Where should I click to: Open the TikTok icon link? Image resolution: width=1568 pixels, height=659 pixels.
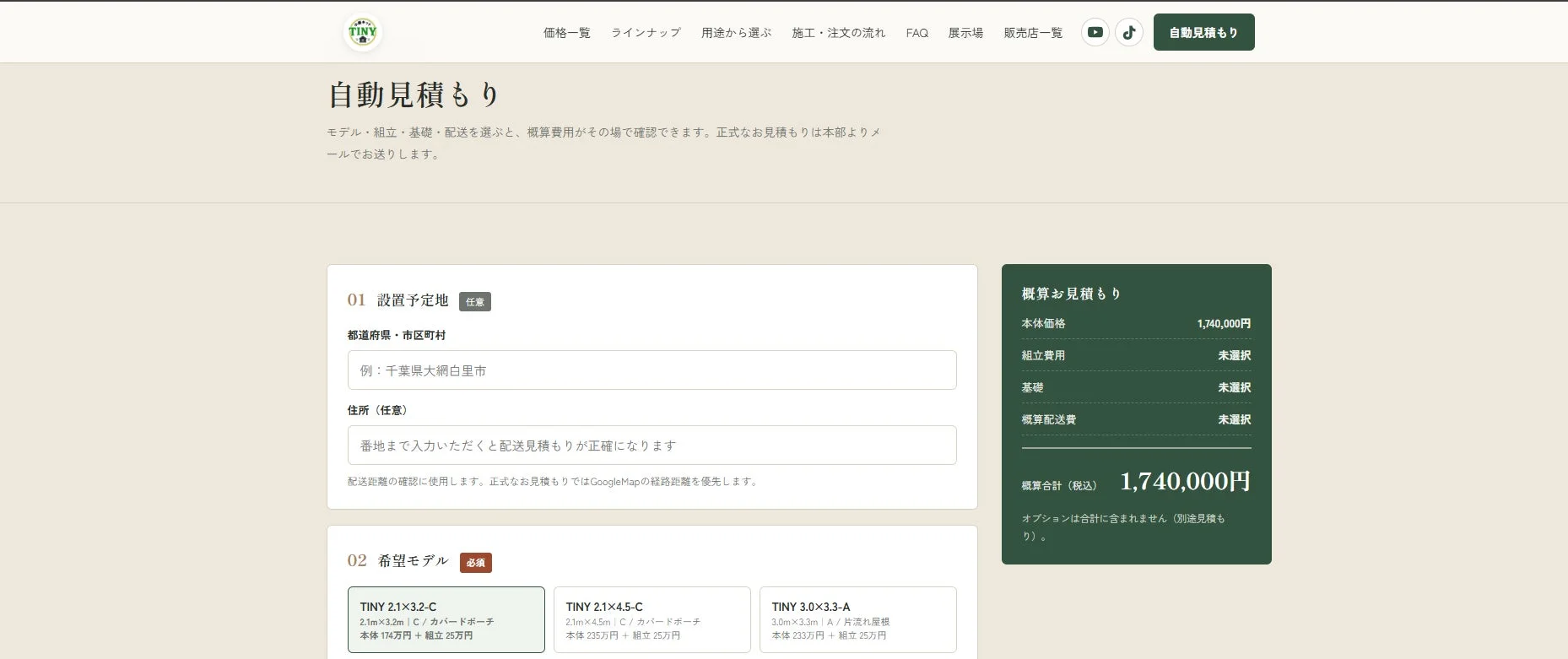[x=1129, y=32]
